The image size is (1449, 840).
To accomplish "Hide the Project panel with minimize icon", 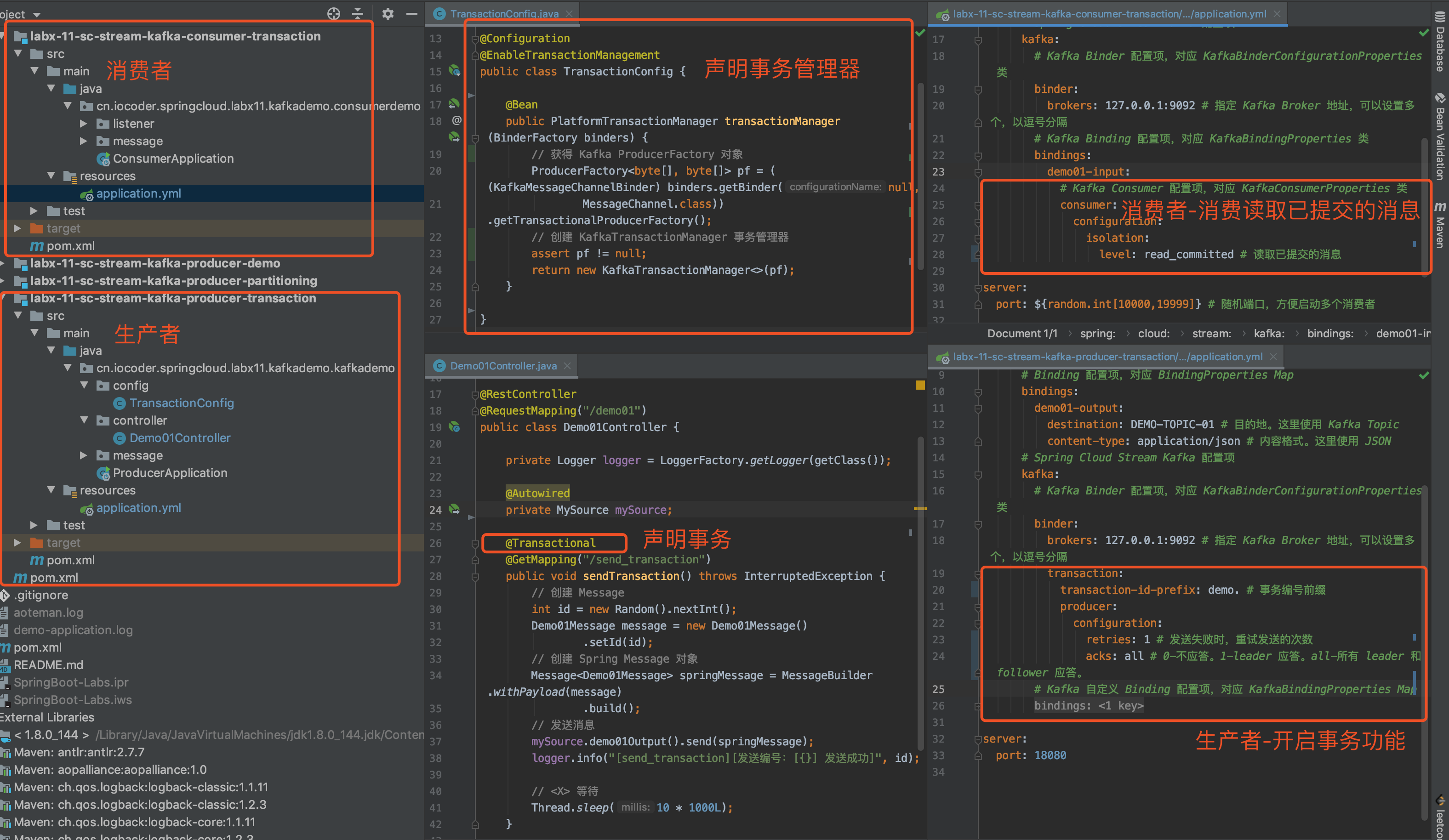I will point(412,14).
